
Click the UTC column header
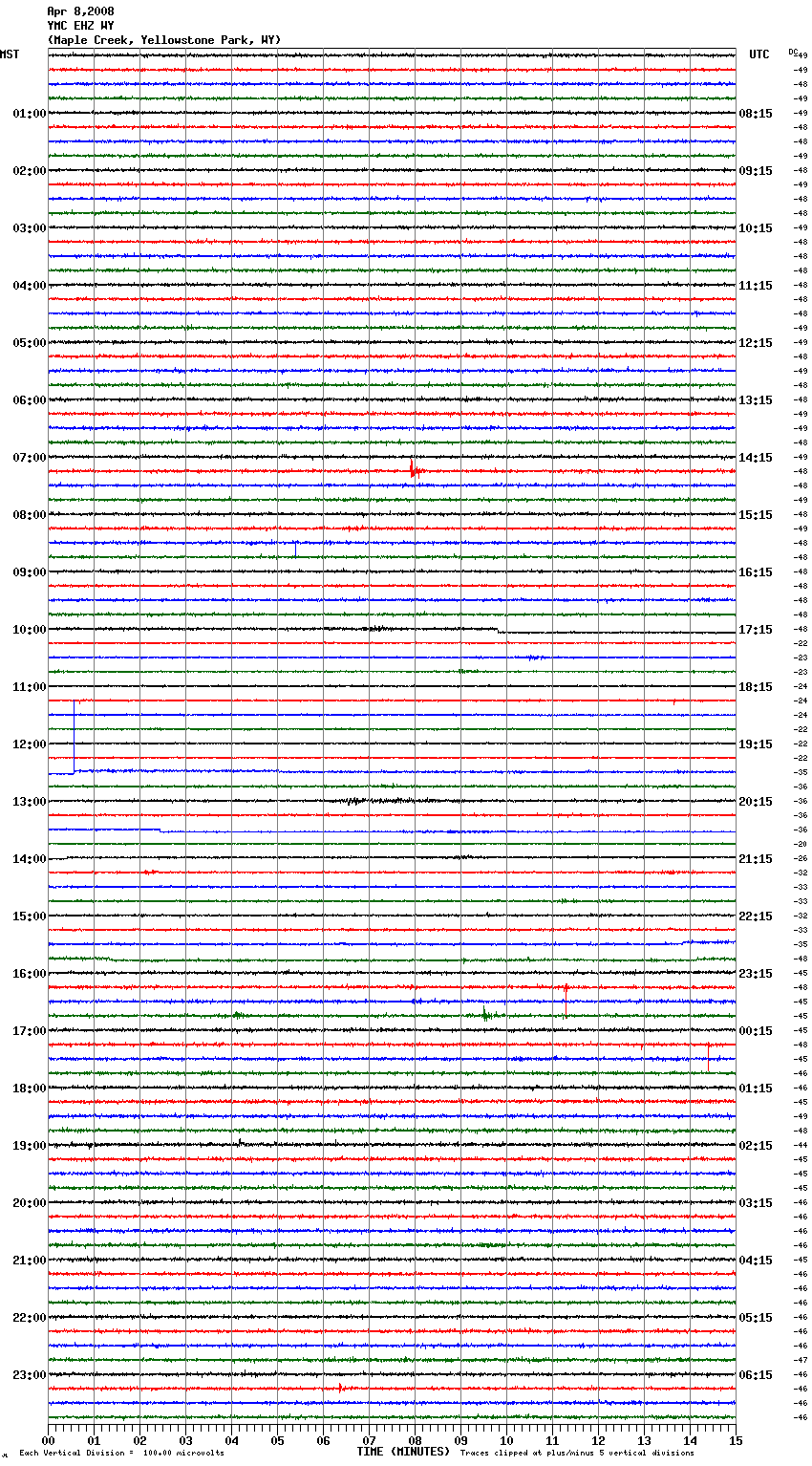[759, 54]
